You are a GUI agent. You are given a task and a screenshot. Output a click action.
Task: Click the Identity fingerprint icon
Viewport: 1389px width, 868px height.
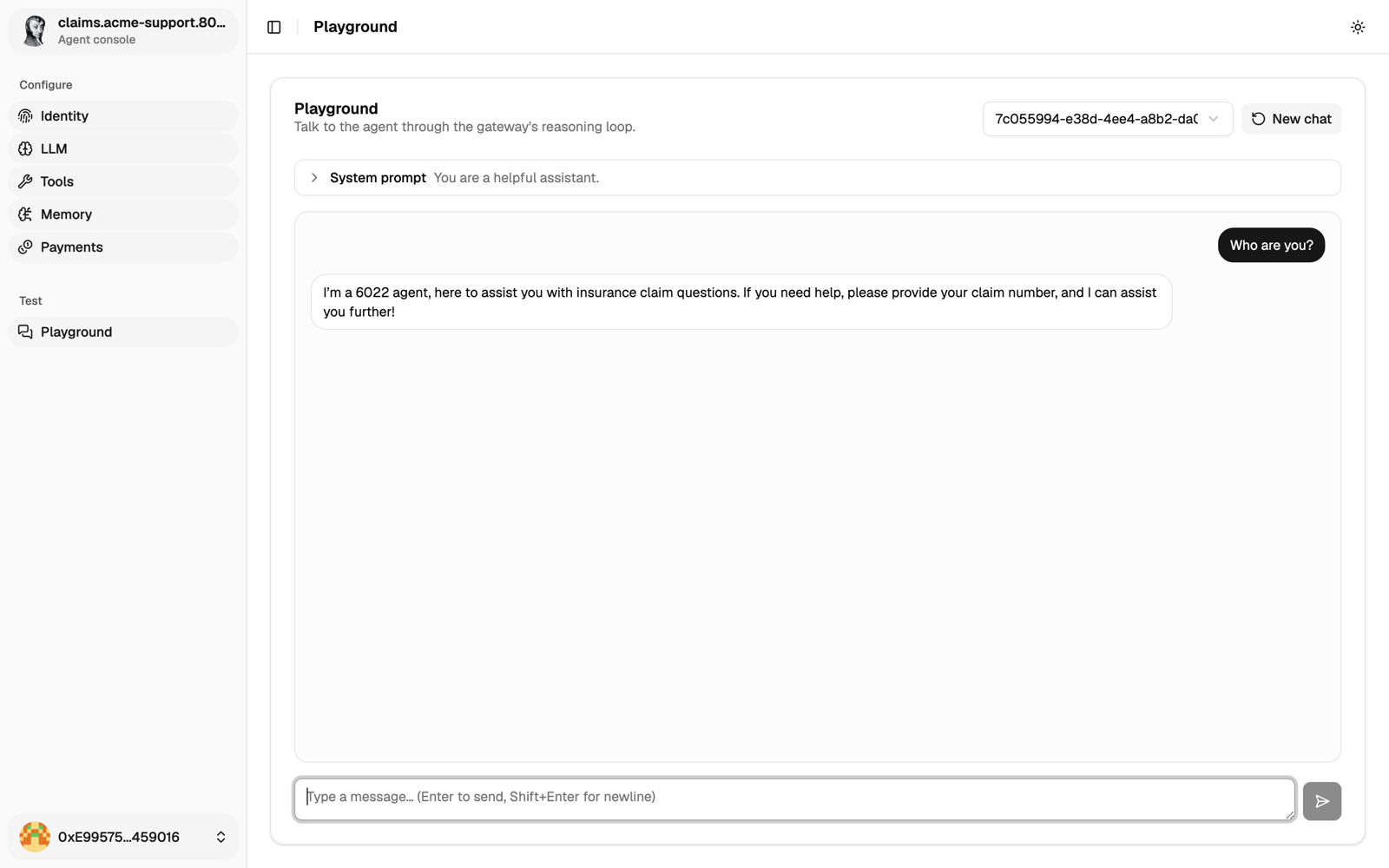pyautogui.click(x=25, y=116)
